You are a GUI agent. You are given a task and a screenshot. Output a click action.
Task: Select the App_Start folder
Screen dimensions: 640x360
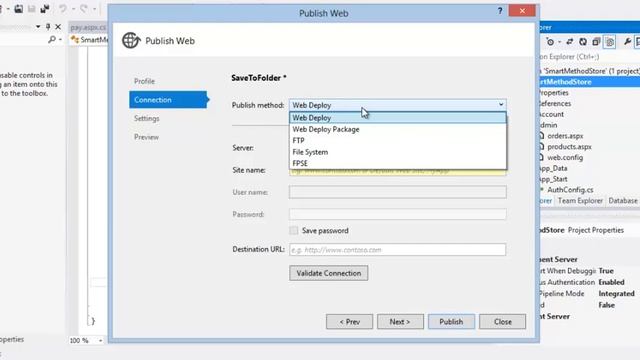(x=553, y=179)
